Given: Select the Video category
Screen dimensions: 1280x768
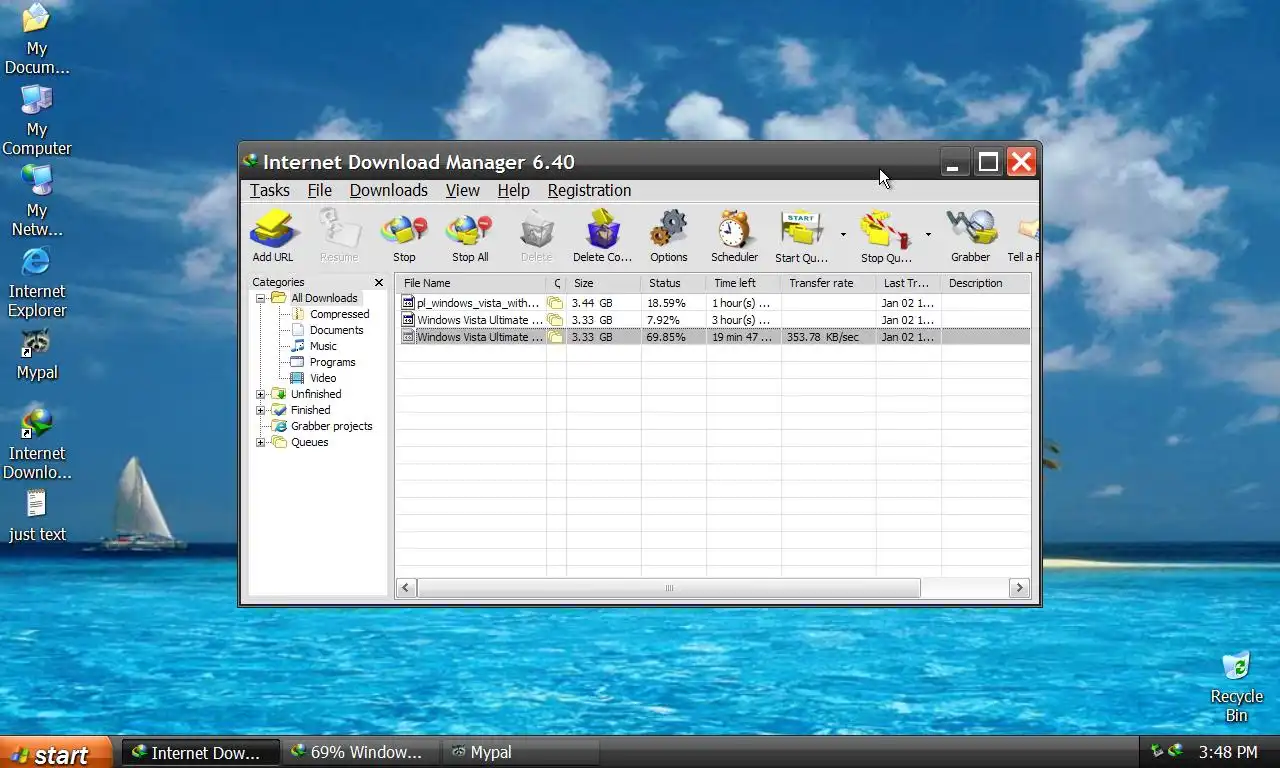Looking at the screenshot, I should [x=323, y=378].
